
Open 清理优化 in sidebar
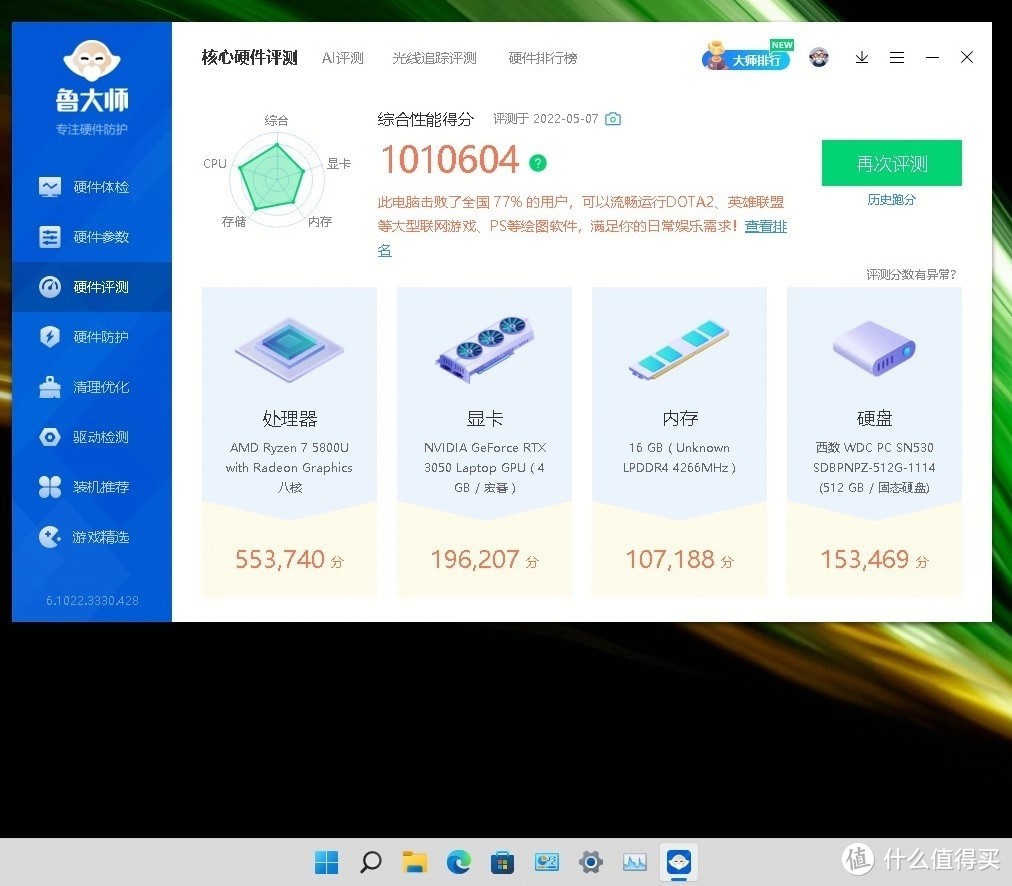click(92, 387)
